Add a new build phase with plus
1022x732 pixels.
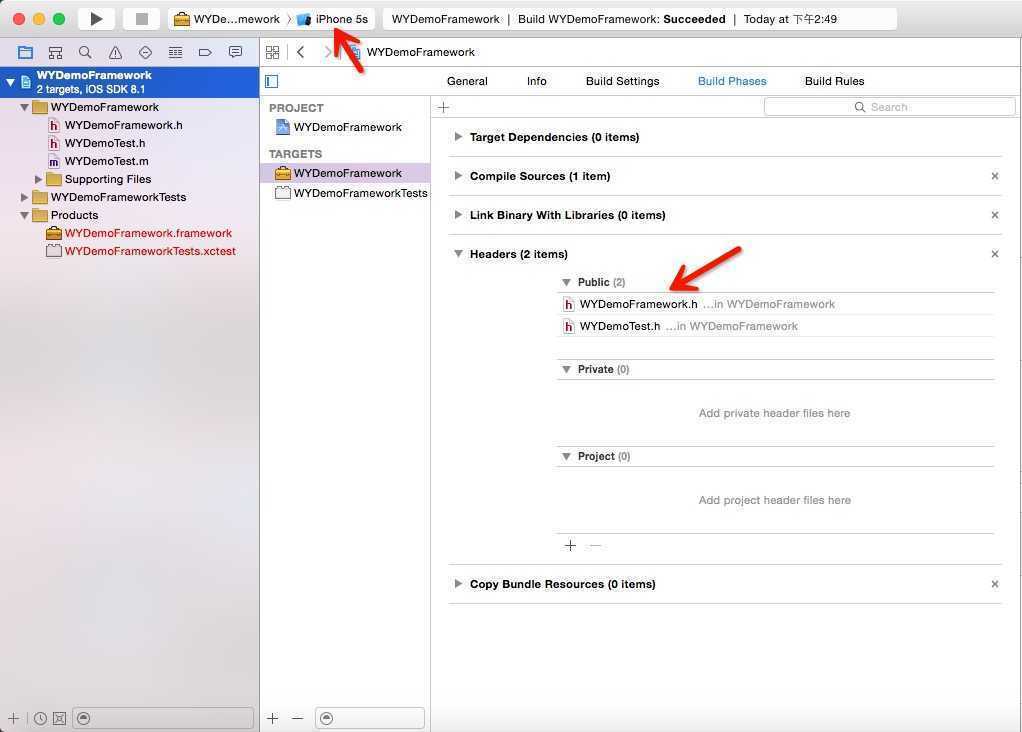(x=443, y=108)
